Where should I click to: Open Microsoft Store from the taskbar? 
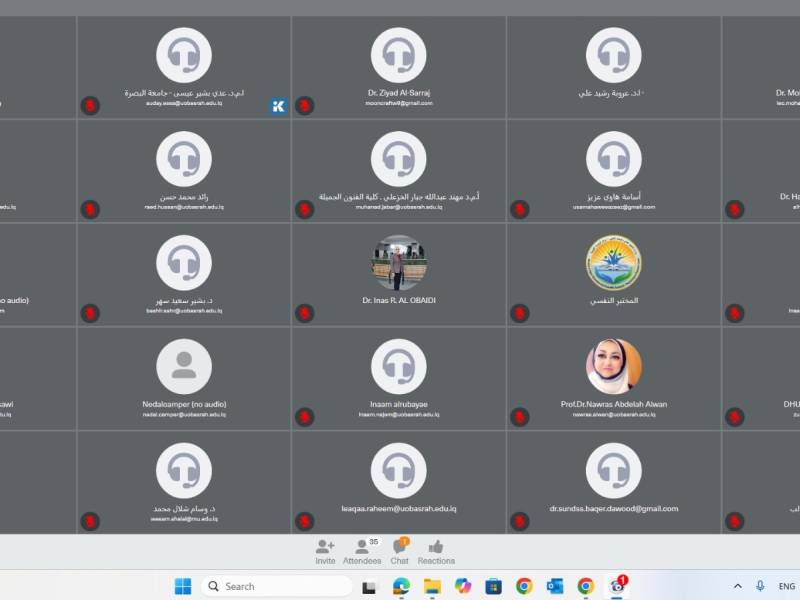tap(493, 586)
